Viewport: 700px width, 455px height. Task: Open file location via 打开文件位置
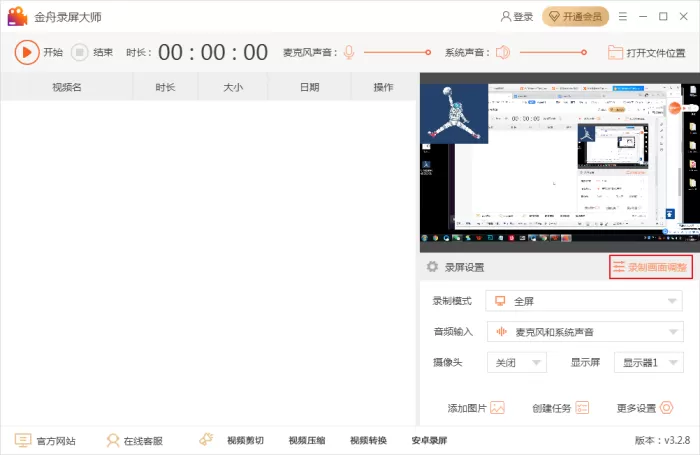click(x=646, y=53)
